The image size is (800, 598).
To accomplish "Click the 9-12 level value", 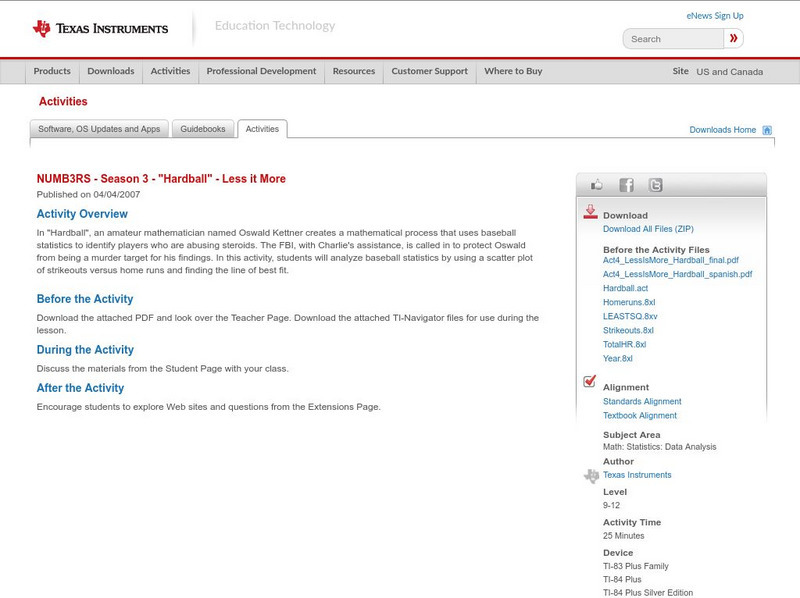I will (x=611, y=506).
